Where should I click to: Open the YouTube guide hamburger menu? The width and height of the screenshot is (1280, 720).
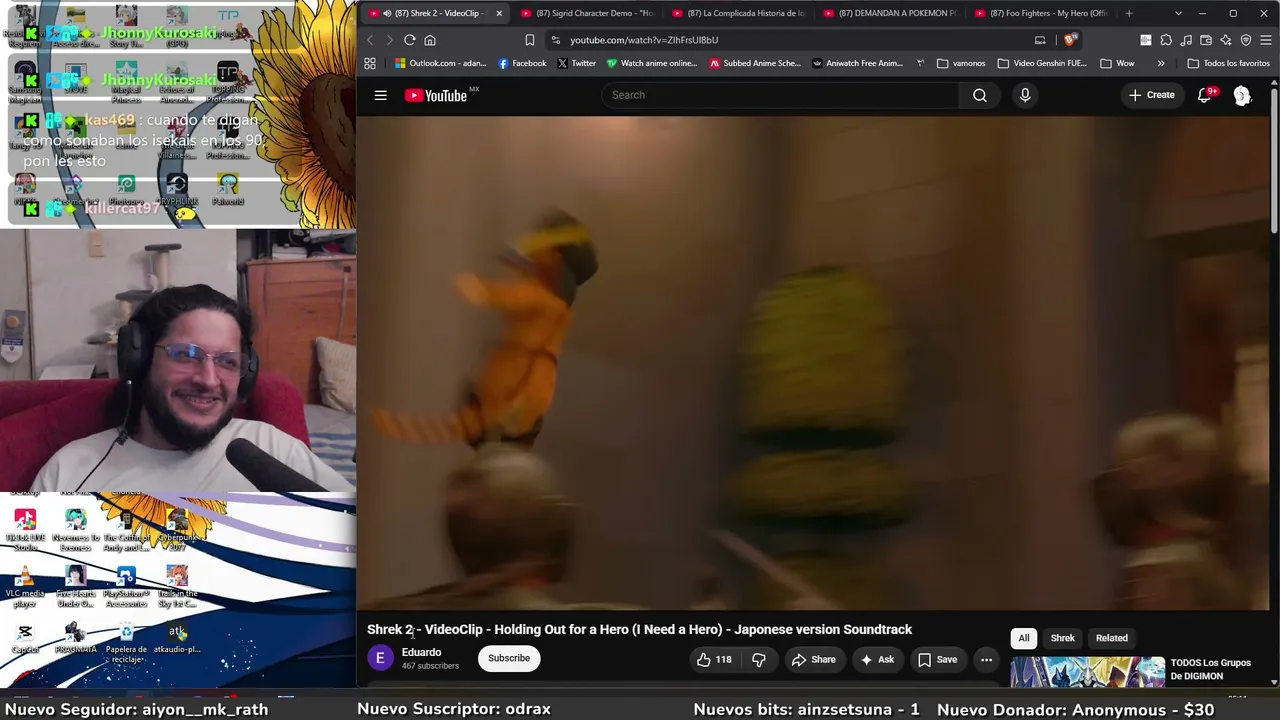tap(380, 95)
